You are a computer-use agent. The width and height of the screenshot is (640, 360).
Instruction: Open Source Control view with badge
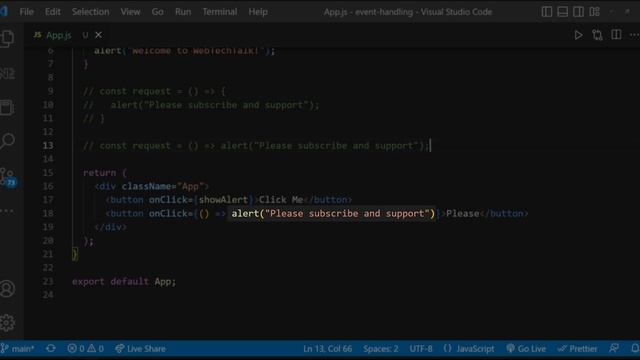pyautogui.click(x=7, y=177)
